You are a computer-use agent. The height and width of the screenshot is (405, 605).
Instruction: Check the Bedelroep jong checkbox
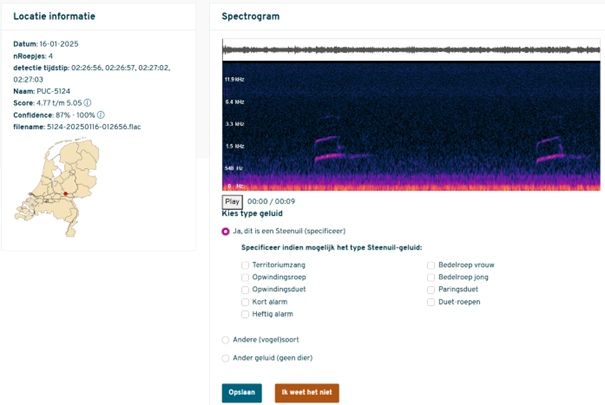tap(431, 277)
